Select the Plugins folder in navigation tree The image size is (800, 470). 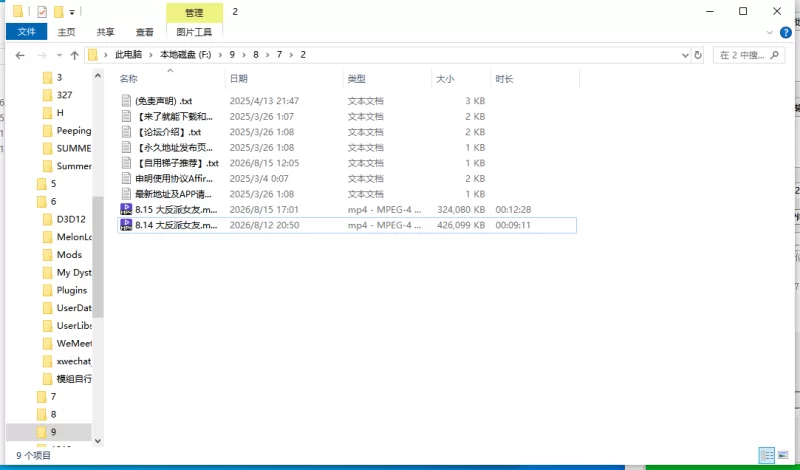click(71, 290)
